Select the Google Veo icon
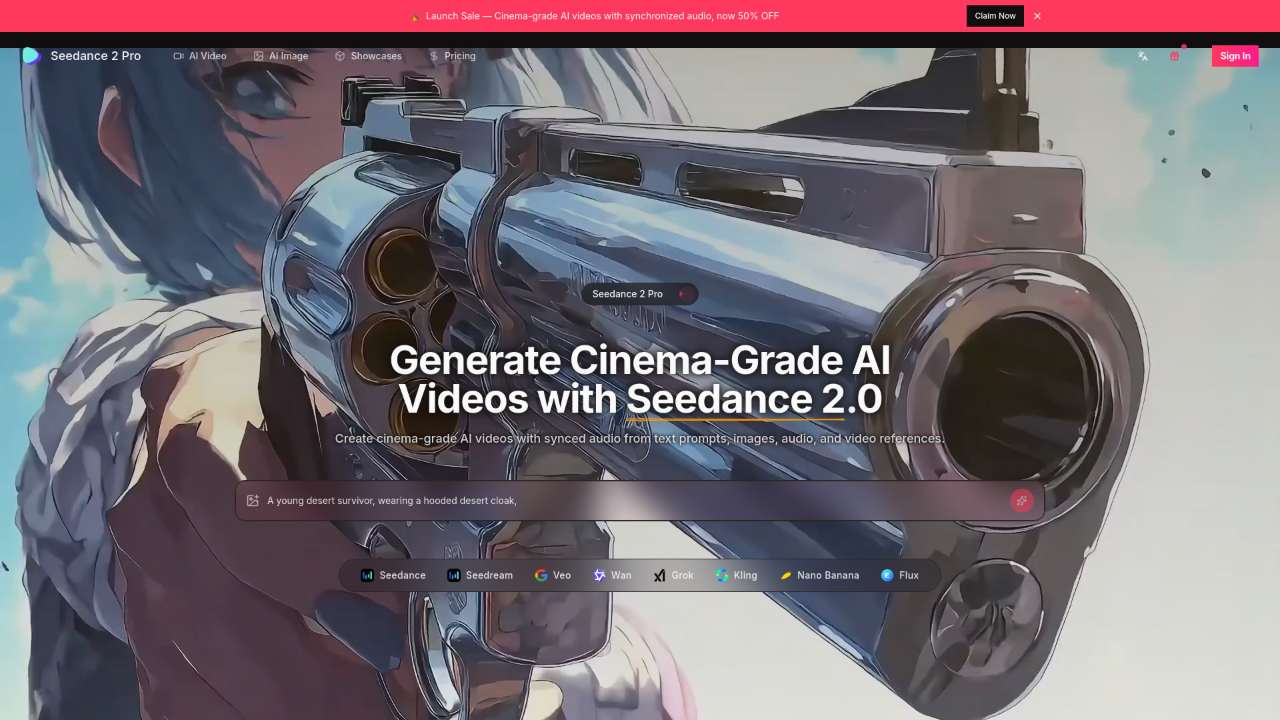 click(x=540, y=575)
